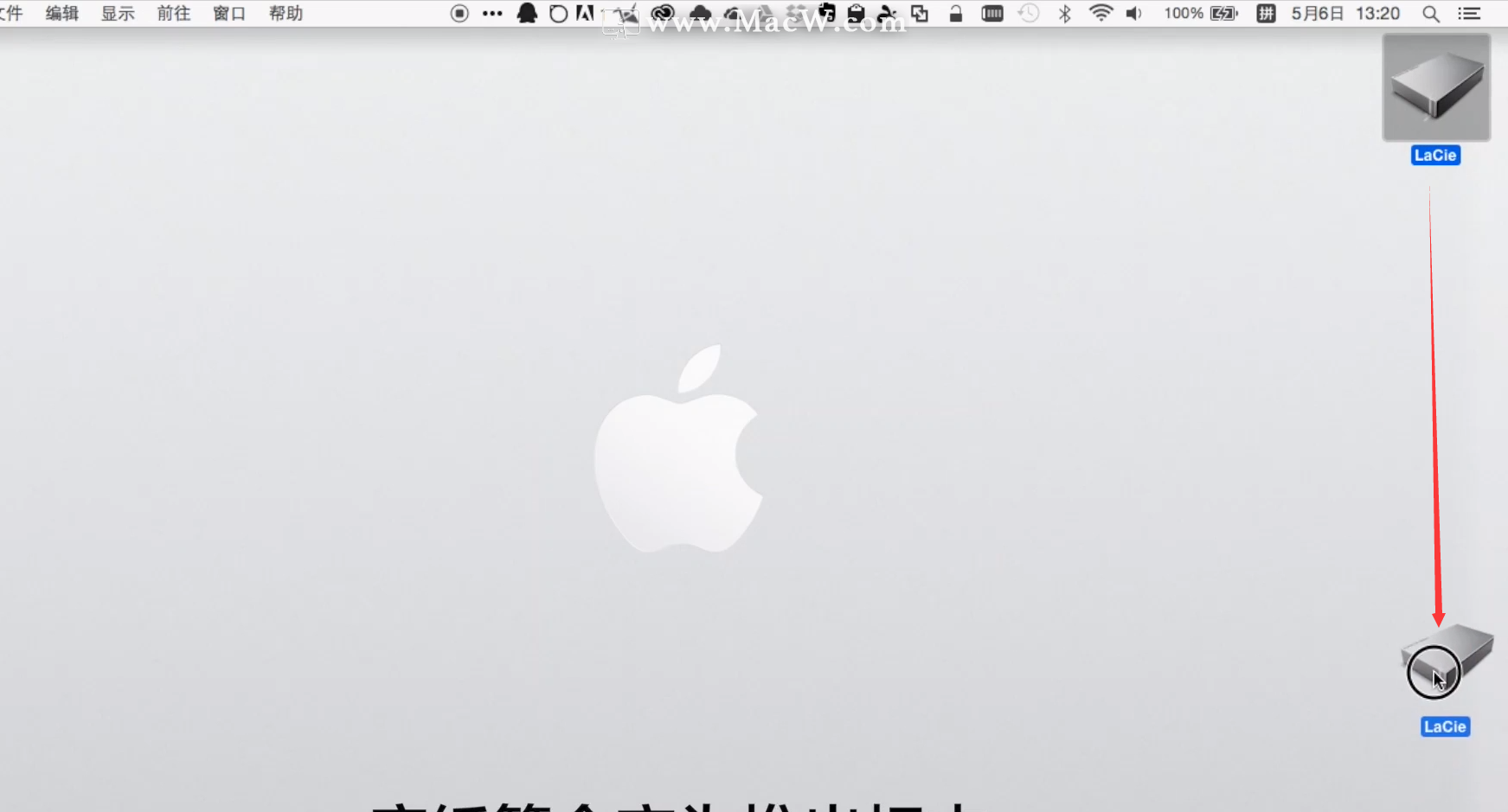Switch input via the 拼 input icon
This screenshot has width=1508, height=812.
[1266, 13]
